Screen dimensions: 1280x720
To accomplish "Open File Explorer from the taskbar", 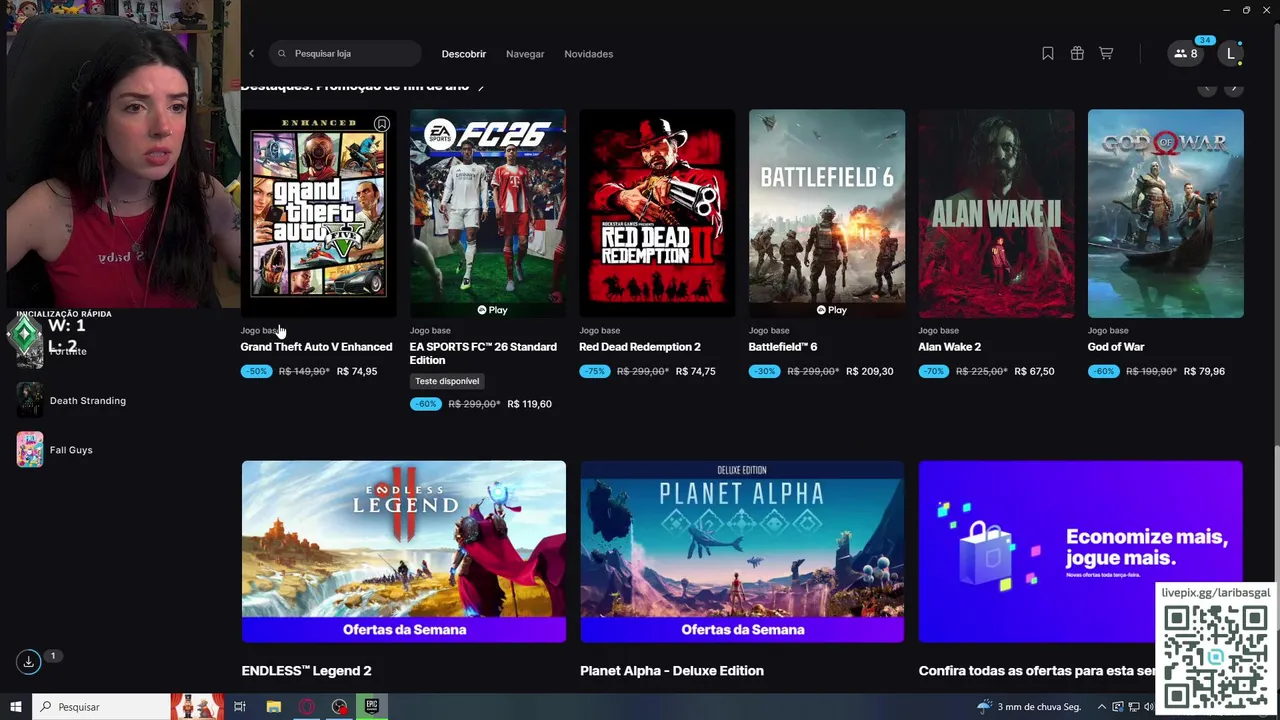I will click(x=274, y=707).
